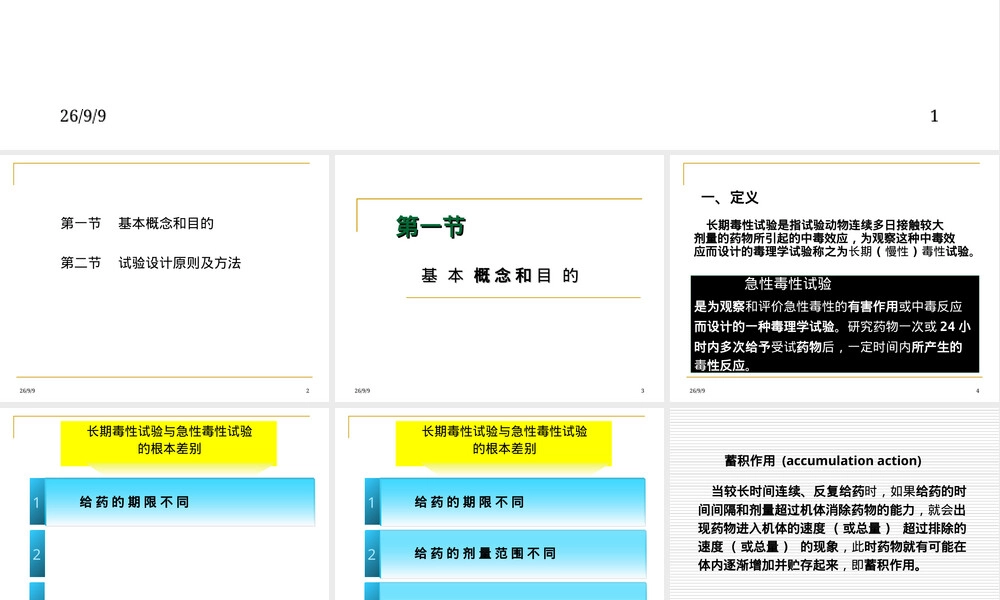
Task: Click page number 2 on slide 2 footer
Action: pyautogui.click(x=307, y=391)
